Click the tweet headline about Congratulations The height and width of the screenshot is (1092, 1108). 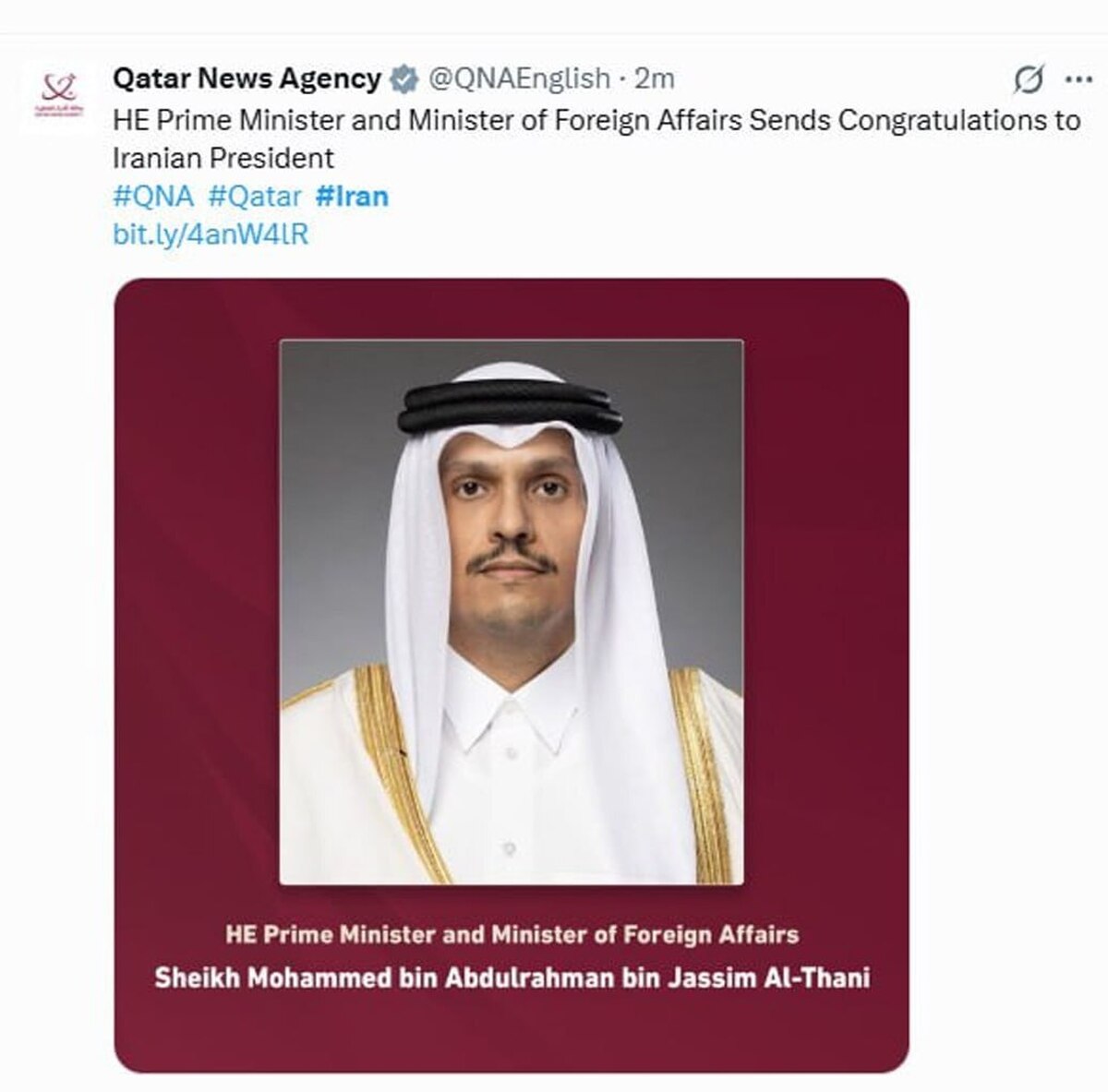(x=596, y=120)
